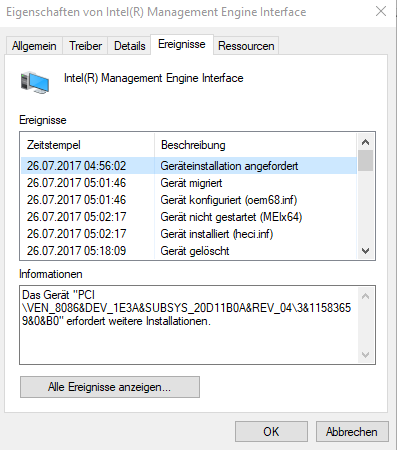The image size is (397, 450).
Task: Click the Informationen box scroll down arrow
Action: coord(365,355)
